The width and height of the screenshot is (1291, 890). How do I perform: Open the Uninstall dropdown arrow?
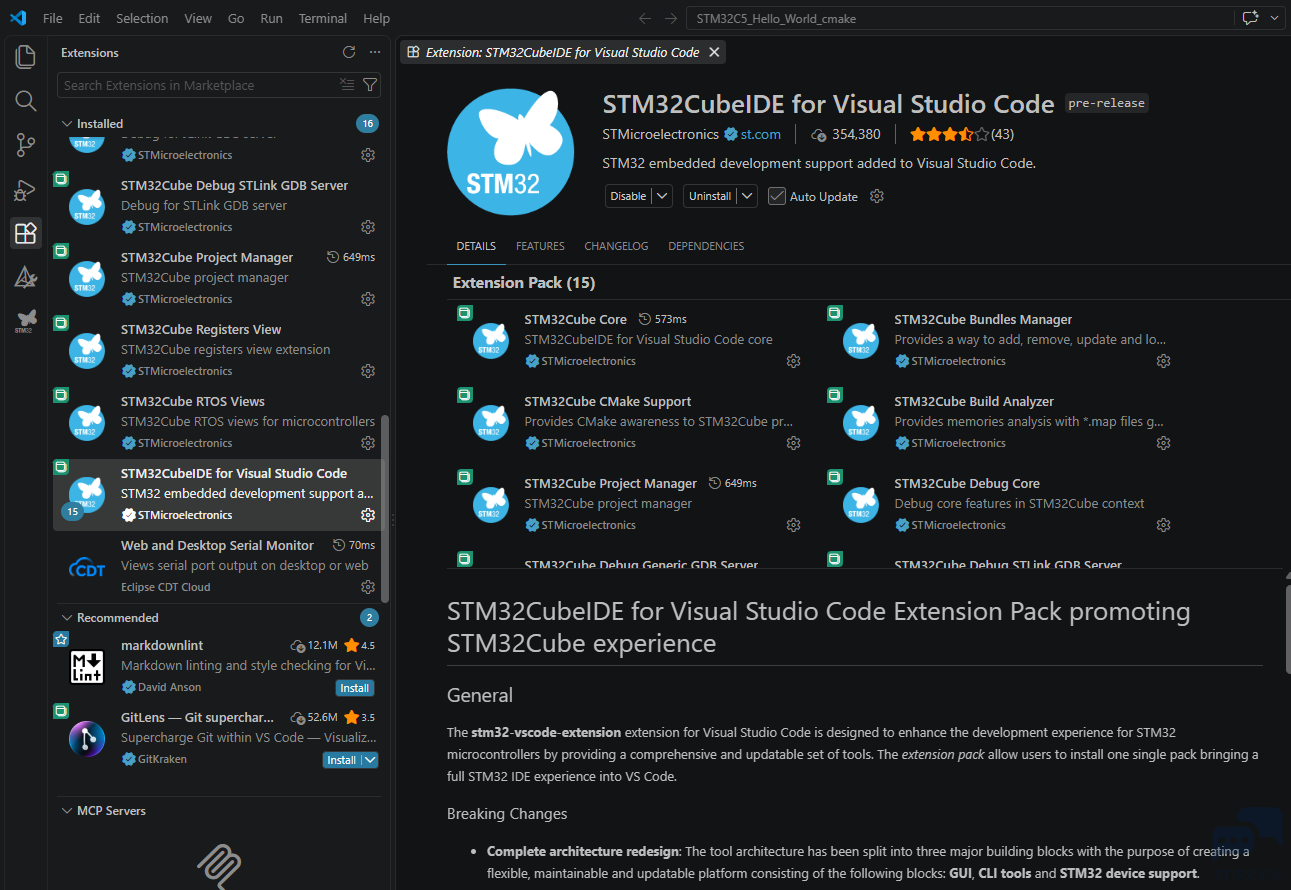tap(747, 196)
